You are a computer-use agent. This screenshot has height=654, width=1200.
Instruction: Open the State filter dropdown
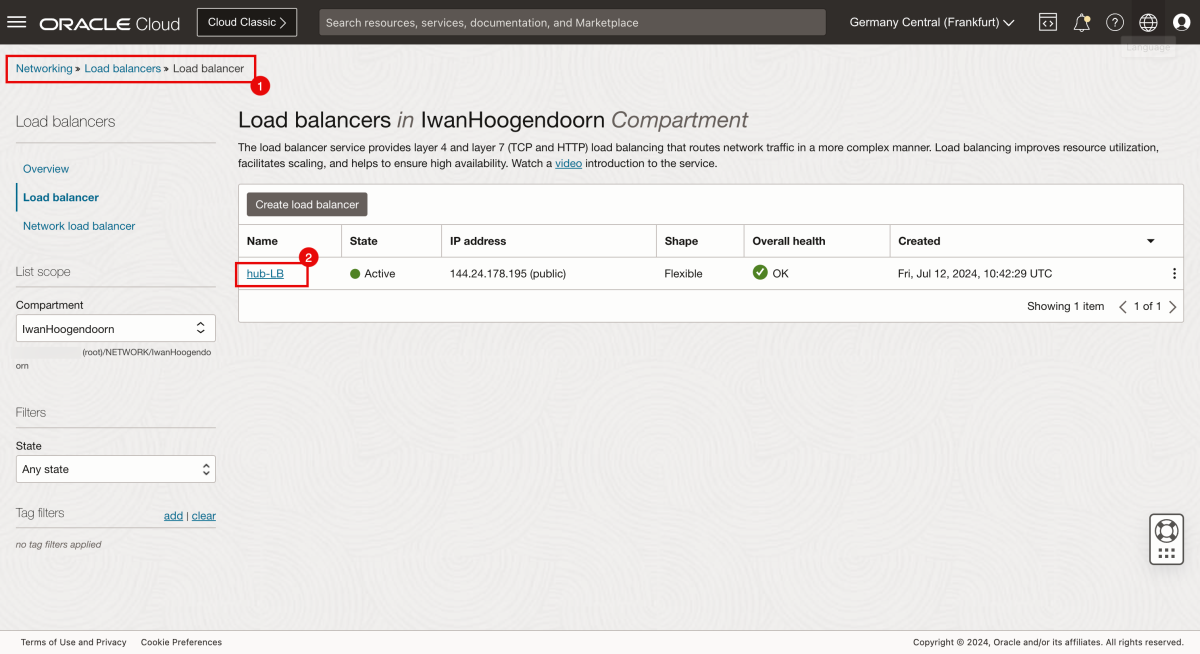[115, 468]
